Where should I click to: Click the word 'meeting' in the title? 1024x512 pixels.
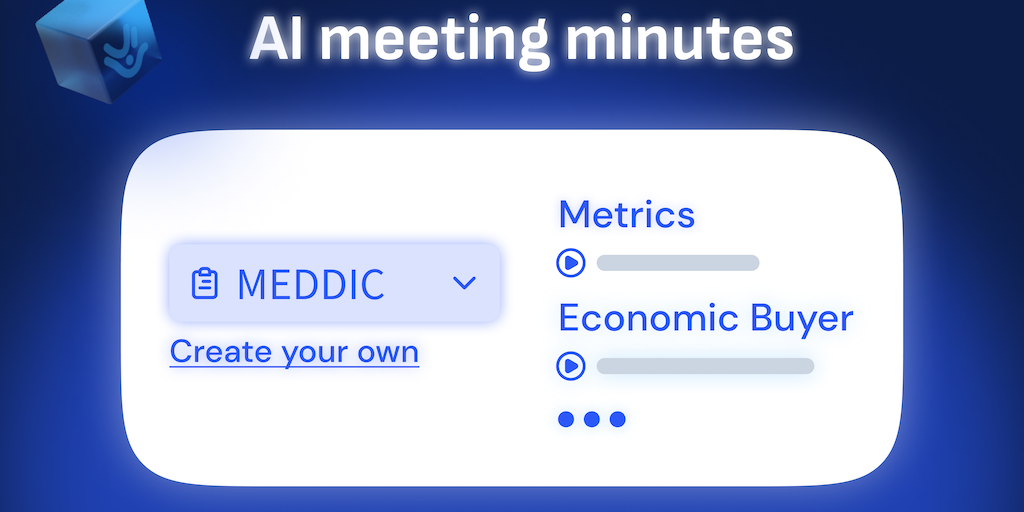click(x=435, y=40)
